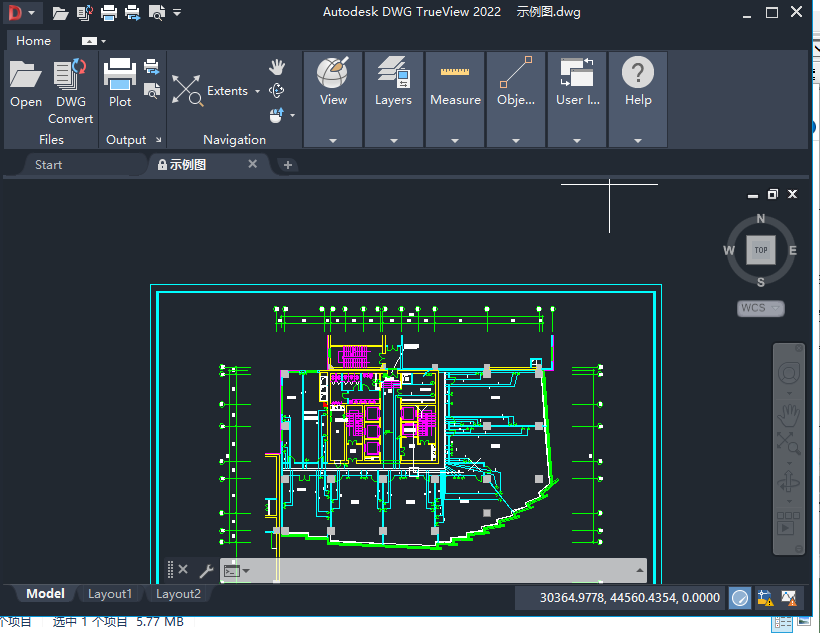The height and width of the screenshot is (633, 820).
Task: Click Plot Preview icon in quick access toolbar
Action: point(156,13)
